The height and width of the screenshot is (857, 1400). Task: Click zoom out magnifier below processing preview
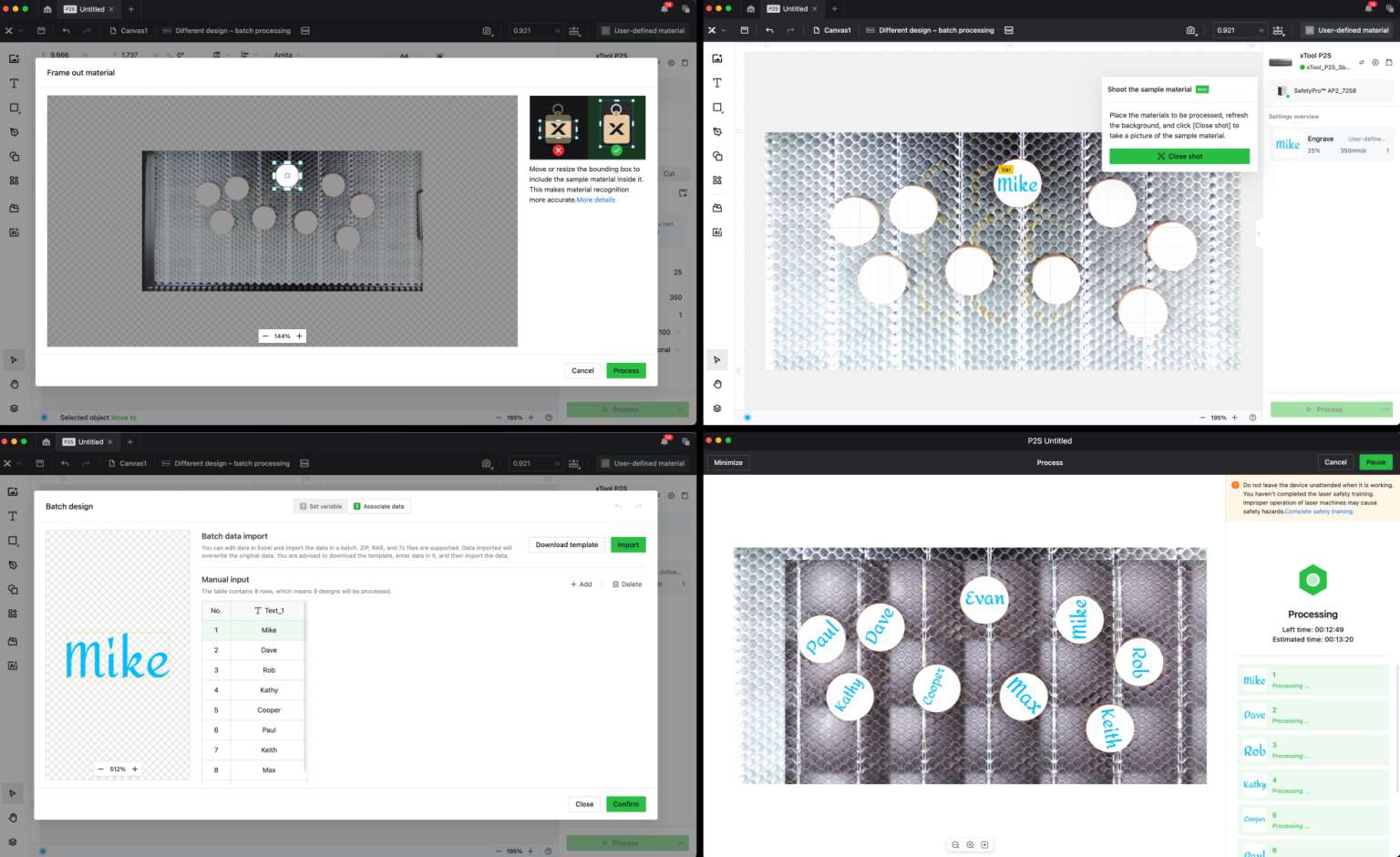pos(955,844)
